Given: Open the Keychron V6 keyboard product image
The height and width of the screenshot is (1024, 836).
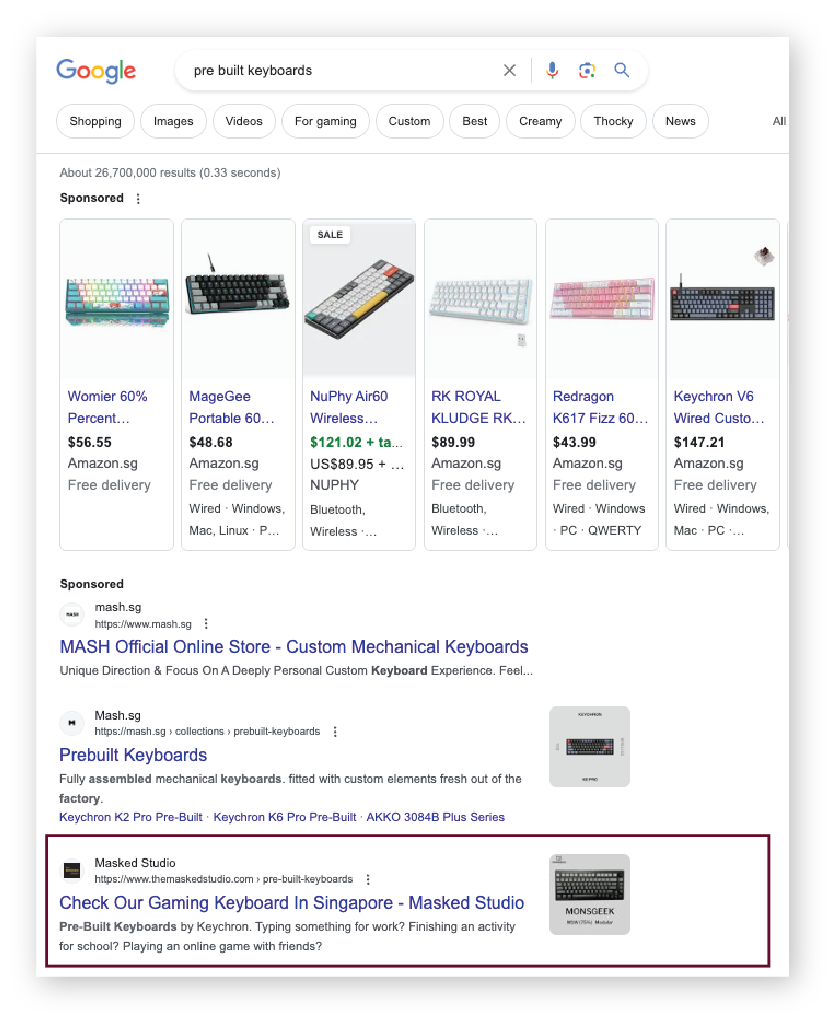Looking at the screenshot, I should click(x=722, y=300).
